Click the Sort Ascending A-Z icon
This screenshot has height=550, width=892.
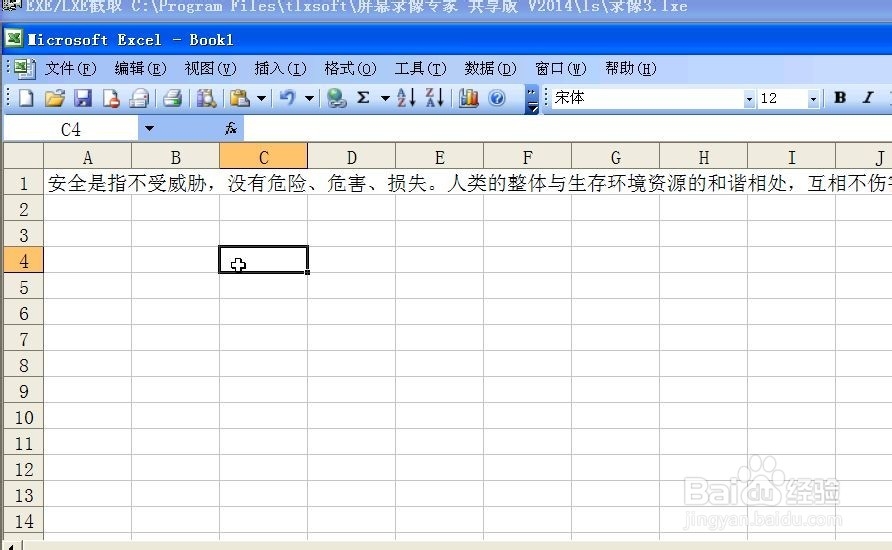(x=406, y=98)
